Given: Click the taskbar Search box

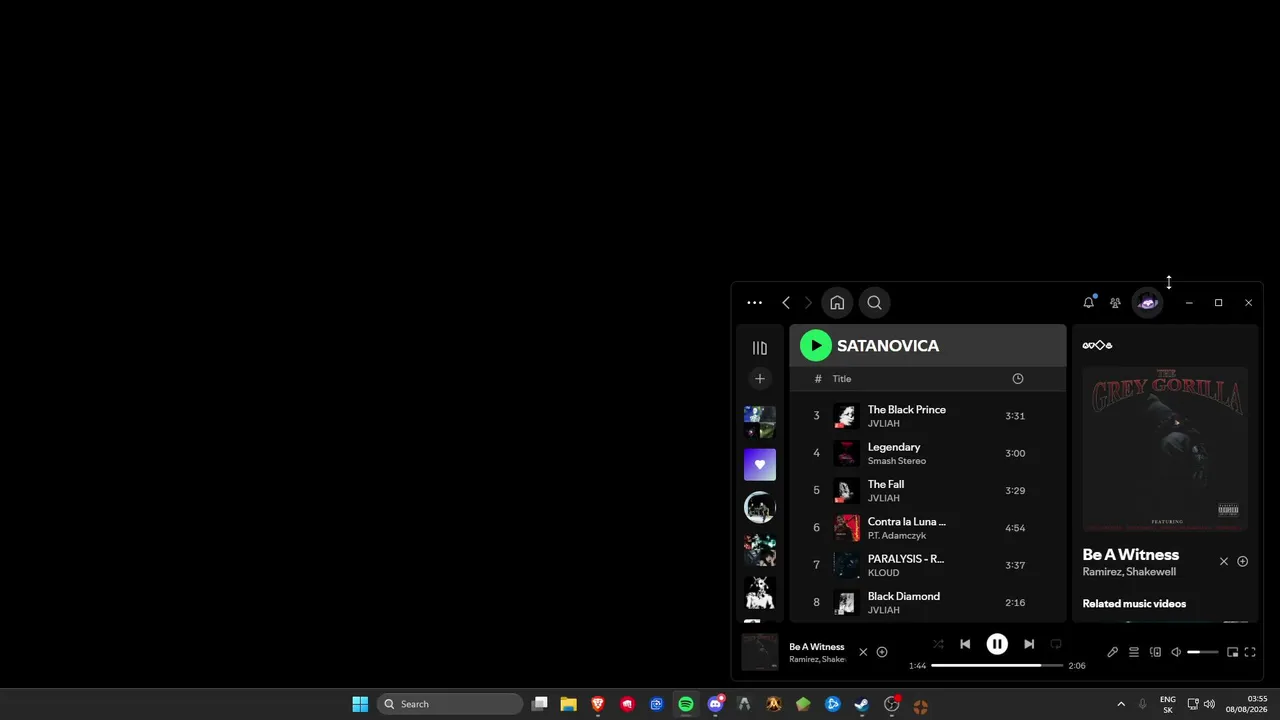Looking at the screenshot, I should point(450,704).
